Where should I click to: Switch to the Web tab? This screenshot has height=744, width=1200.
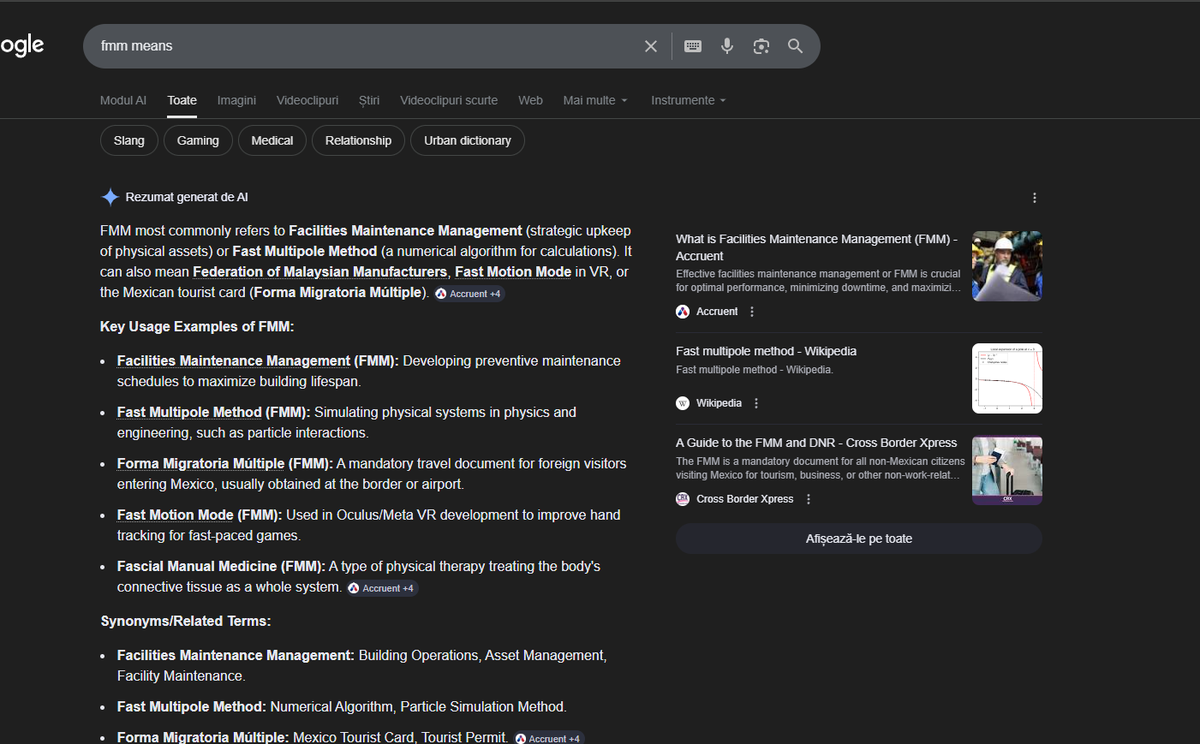[x=530, y=100]
